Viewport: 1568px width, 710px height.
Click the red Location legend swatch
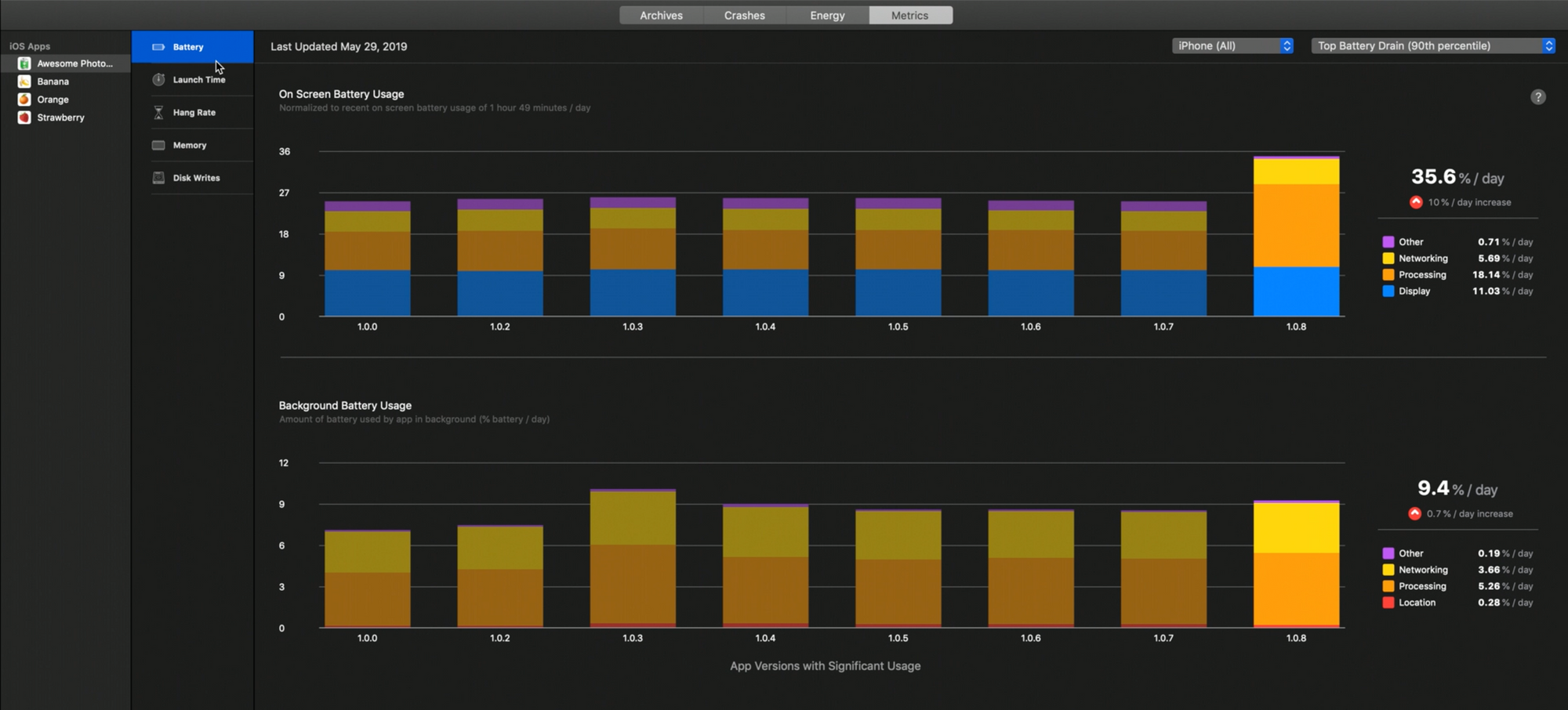click(x=1388, y=603)
